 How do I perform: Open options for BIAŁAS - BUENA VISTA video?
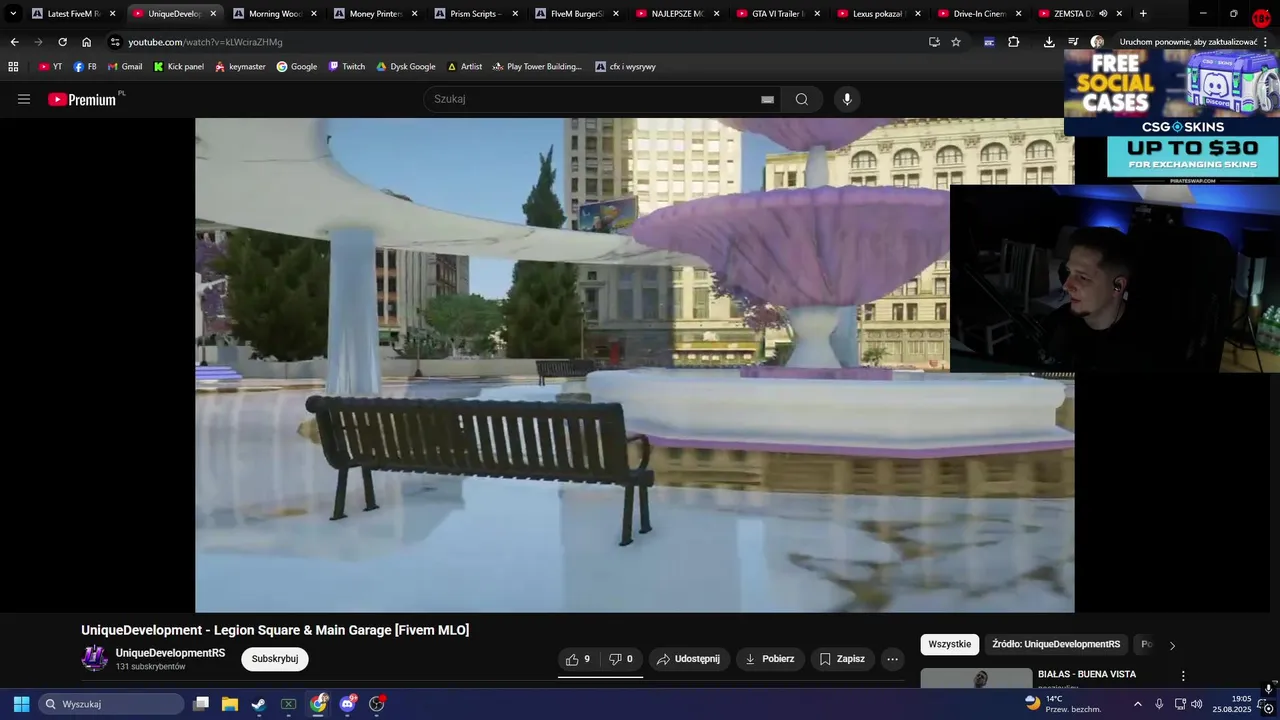[x=1183, y=676]
